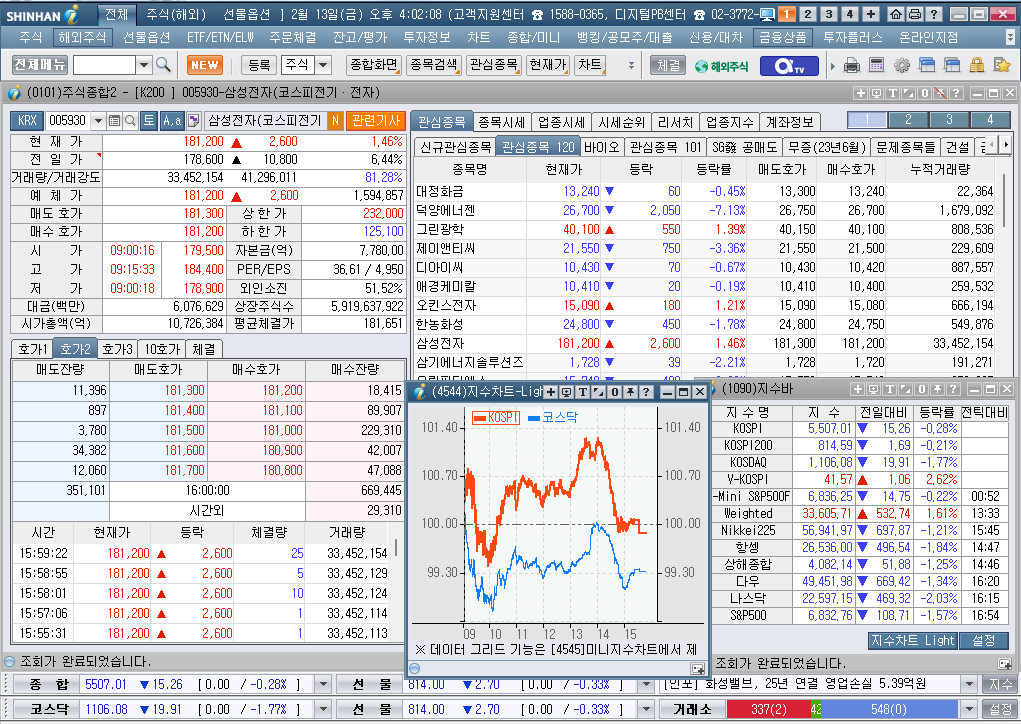Switch to virtual screen 2 in title bar
1021x724 pixels.
(x=808, y=14)
